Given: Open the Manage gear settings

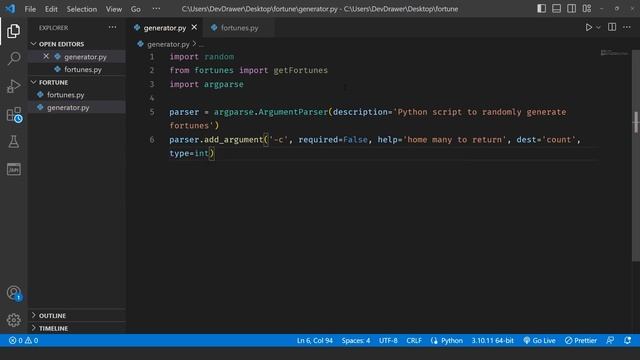Looking at the screenshot, I should click(x=13, y=320).
